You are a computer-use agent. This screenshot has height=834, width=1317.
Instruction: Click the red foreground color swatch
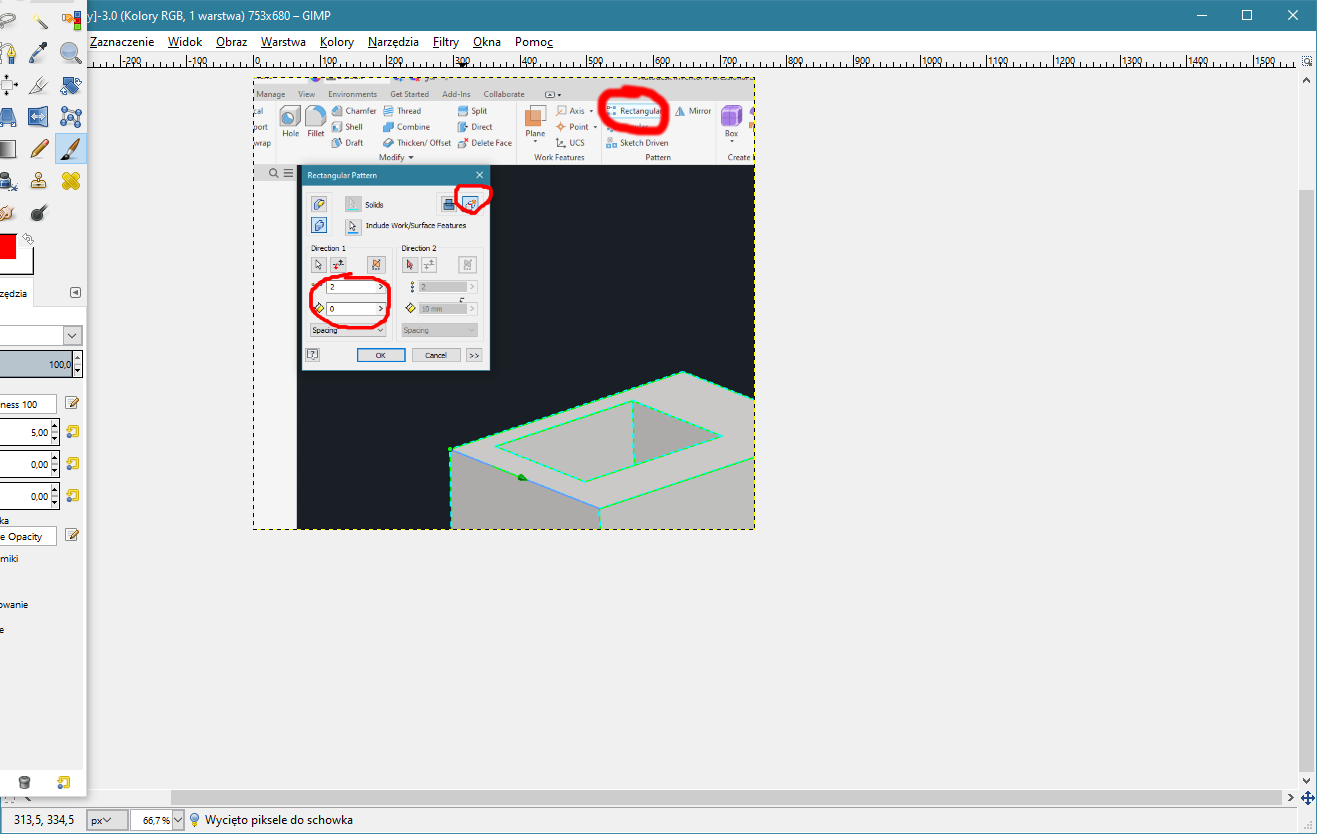tap(7, 245)
